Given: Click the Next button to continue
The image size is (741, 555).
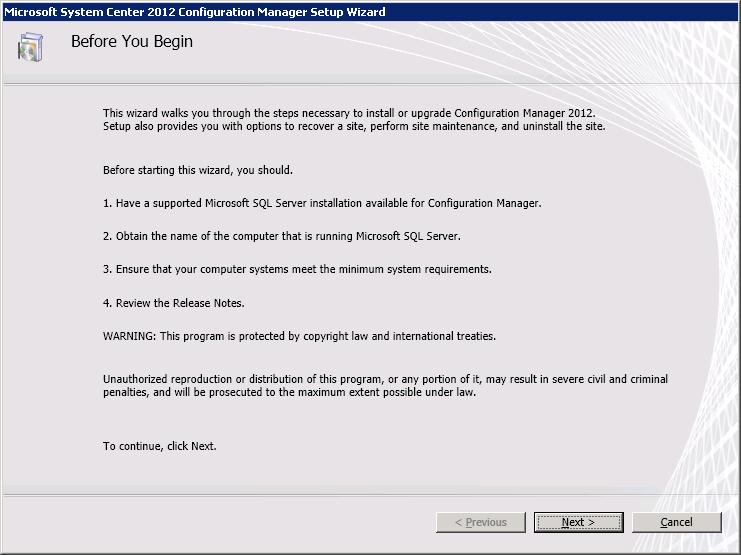Looking at the screenshot, I should (x=578, y=522).
